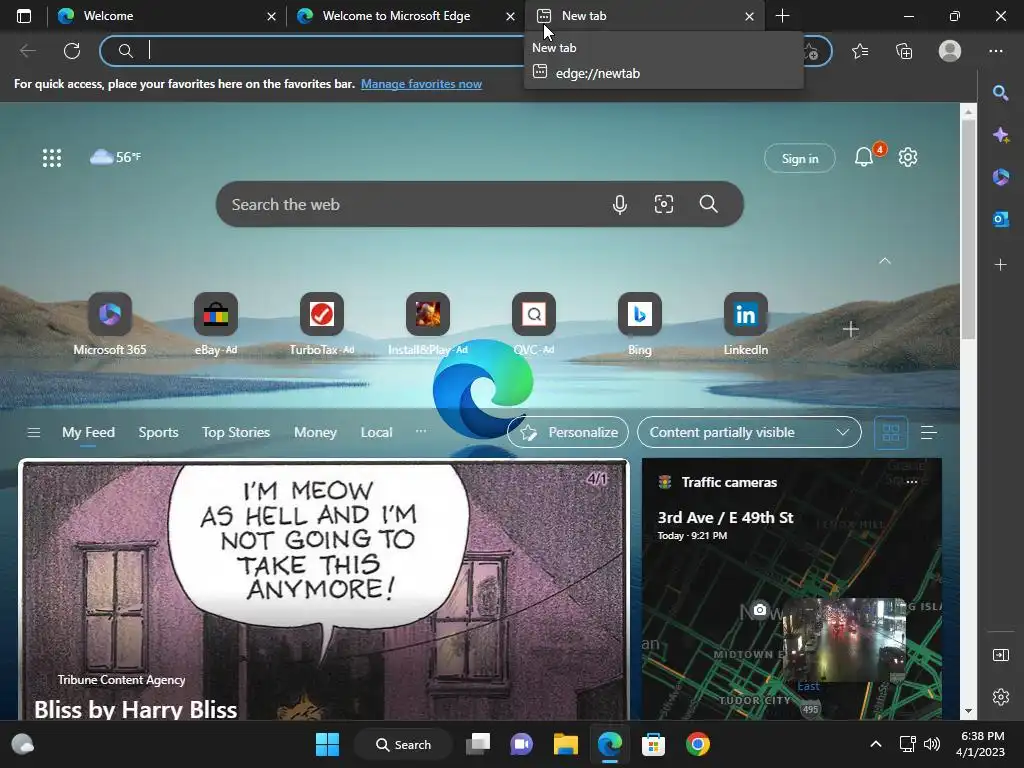Viewport: 1024px width, 768px height.
Task: Switch to Welcome to Microsoft Edge tab
Action: pos(406,16)
